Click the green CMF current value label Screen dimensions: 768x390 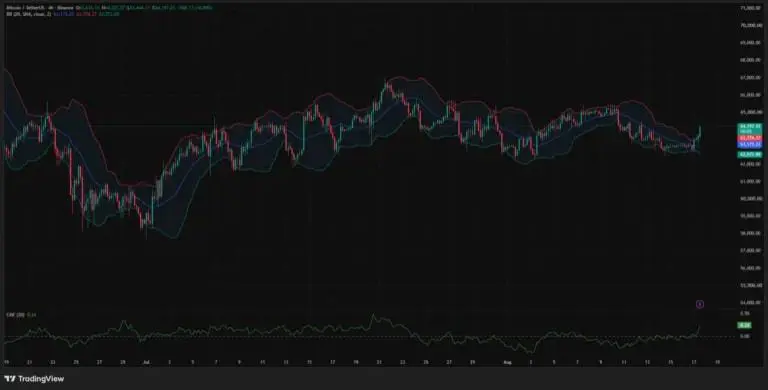coord(744,325)
